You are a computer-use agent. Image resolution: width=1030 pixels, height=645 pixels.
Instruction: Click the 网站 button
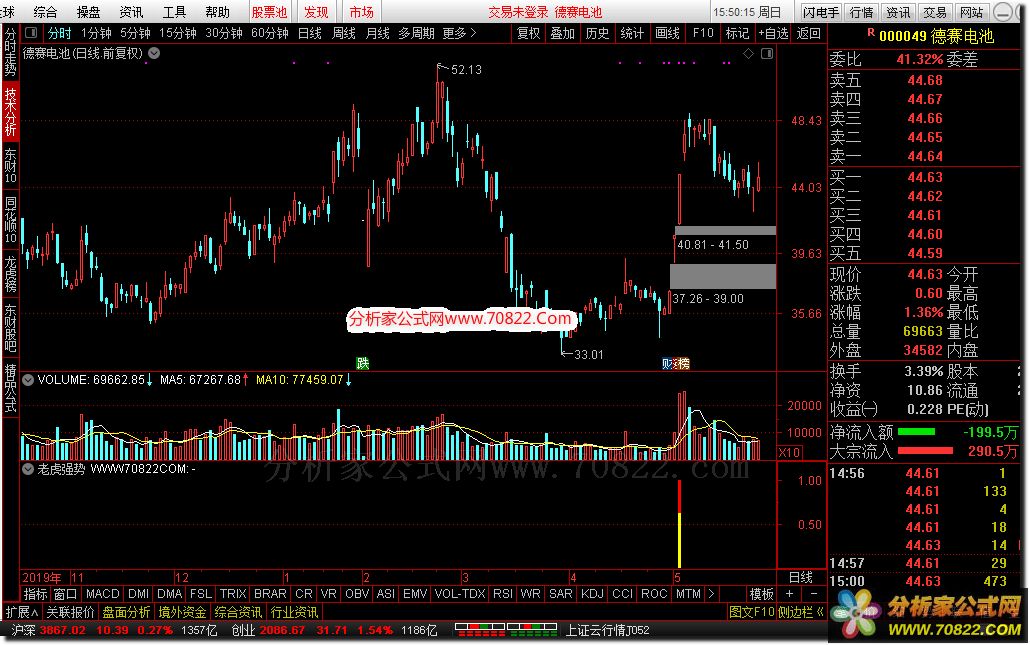[x=972, y=12]
